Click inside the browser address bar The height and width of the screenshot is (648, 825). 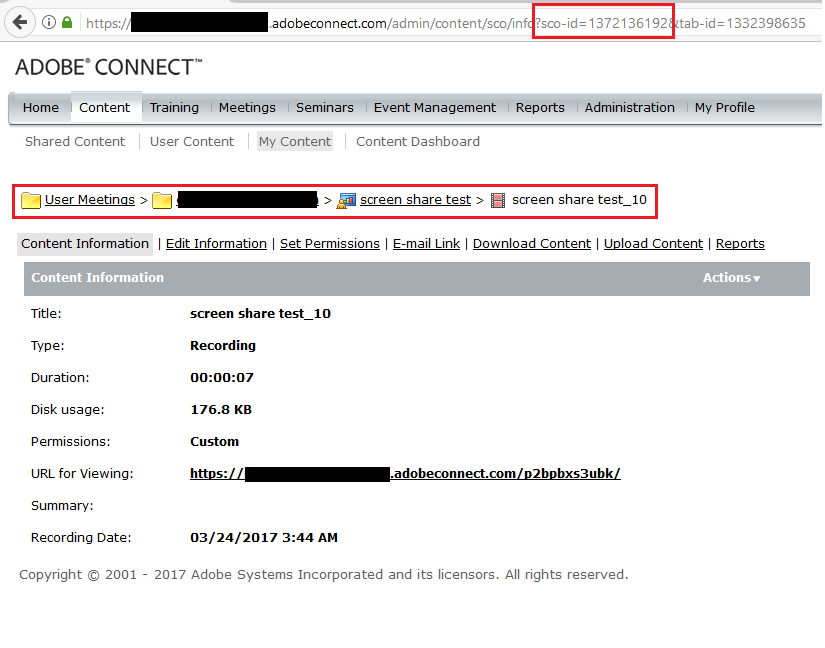(x=400, y=22)
